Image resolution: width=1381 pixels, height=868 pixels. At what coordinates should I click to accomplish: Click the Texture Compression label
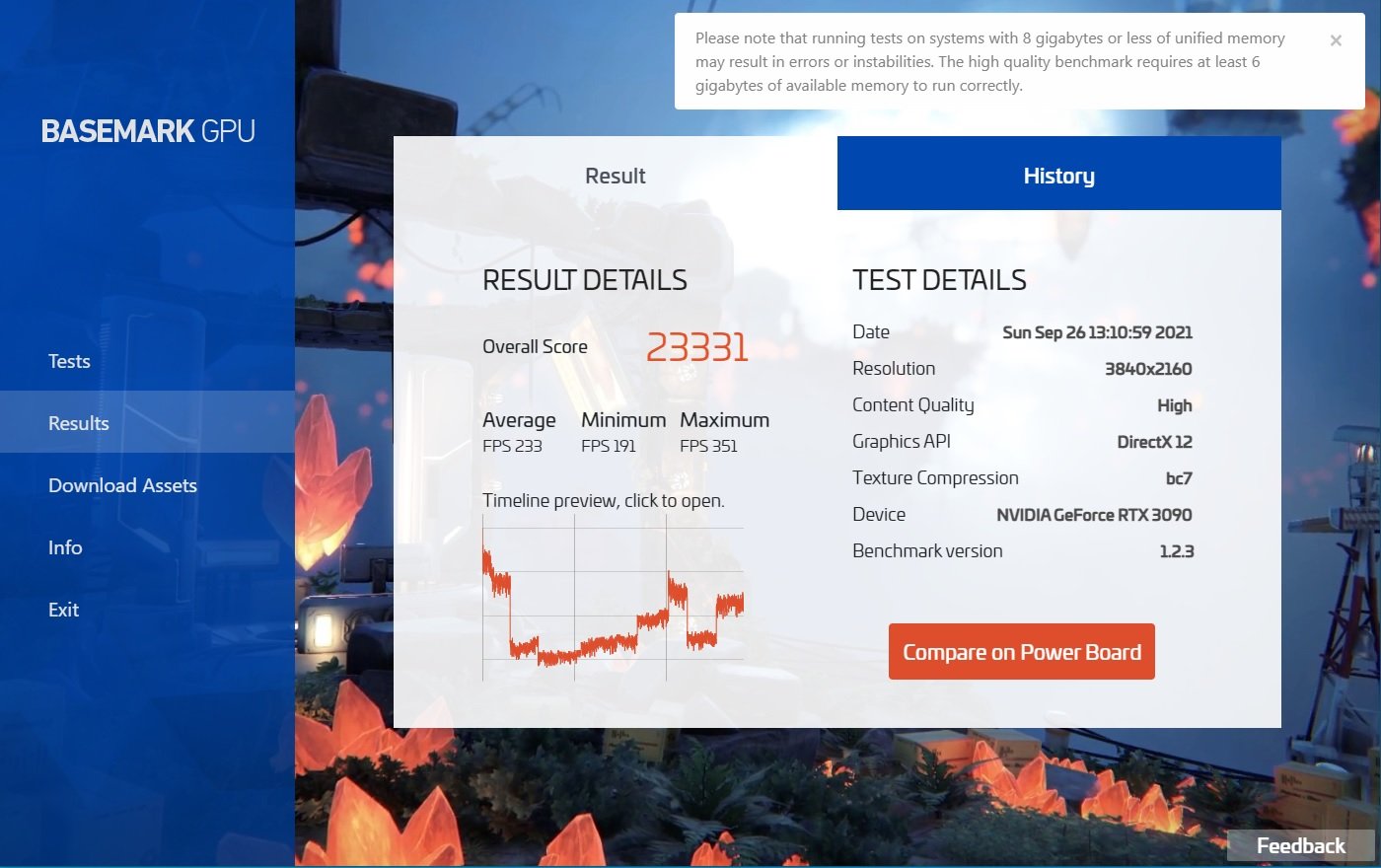click(935, 478)
